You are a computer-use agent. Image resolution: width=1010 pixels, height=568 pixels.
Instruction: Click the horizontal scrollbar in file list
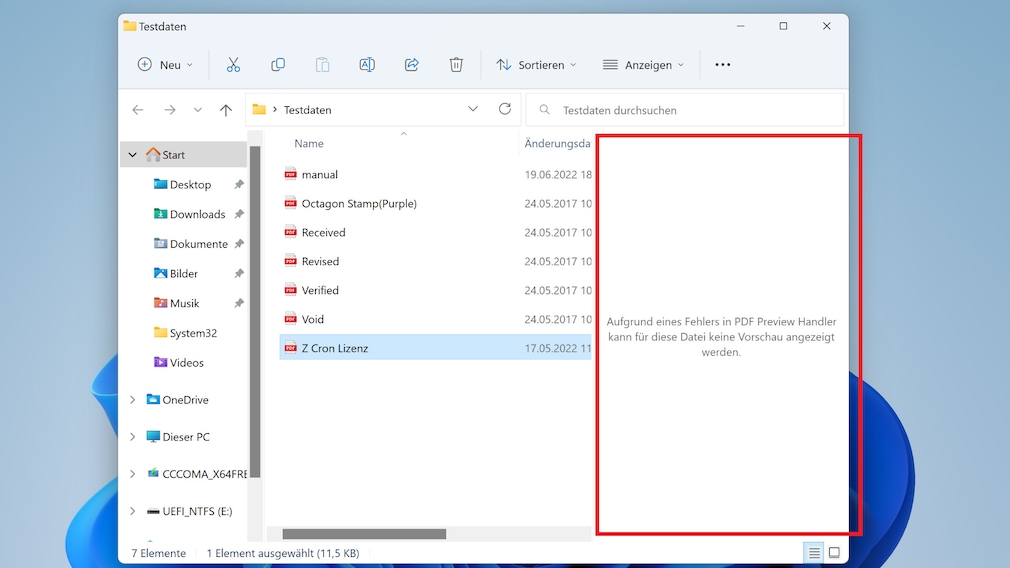tap(364, 534)
